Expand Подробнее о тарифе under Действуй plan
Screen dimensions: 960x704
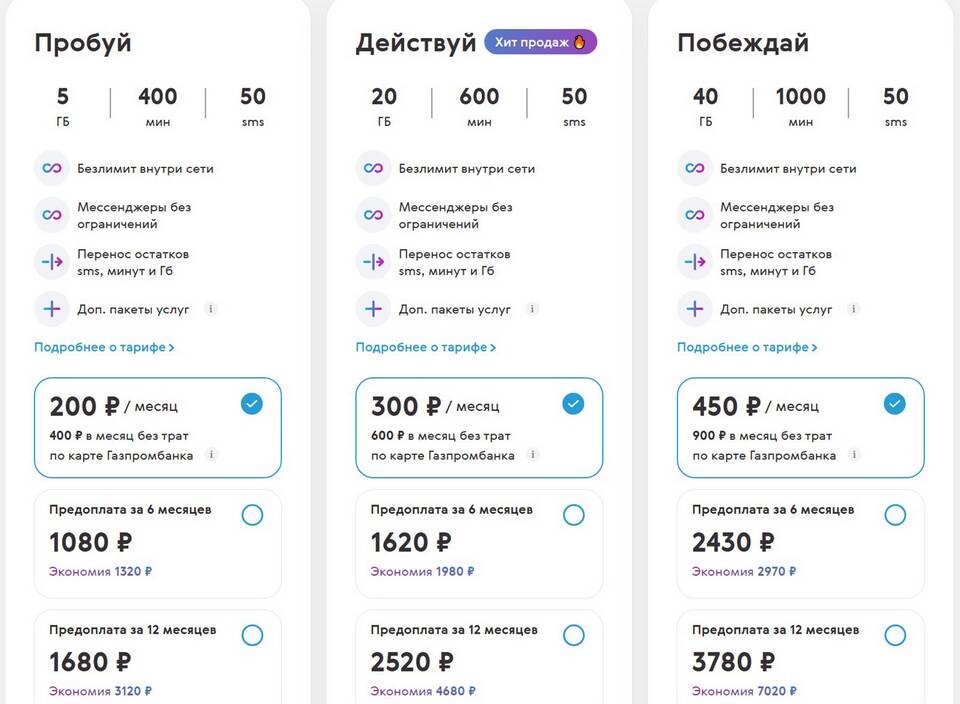pyautogui.click(x=426, y=347)
